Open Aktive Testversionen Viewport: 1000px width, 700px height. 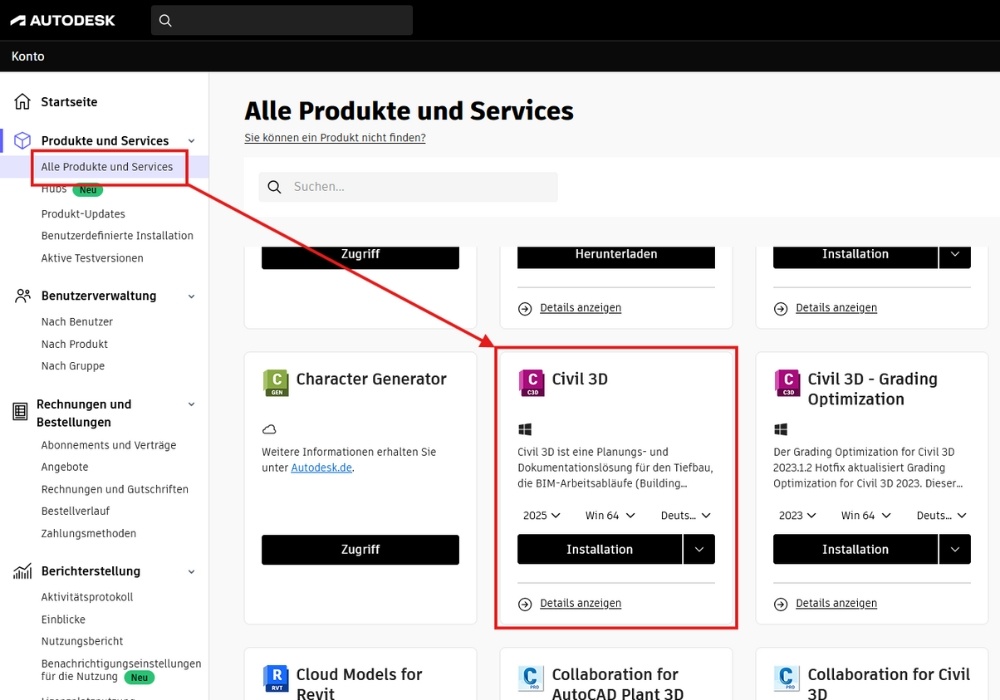92,258
